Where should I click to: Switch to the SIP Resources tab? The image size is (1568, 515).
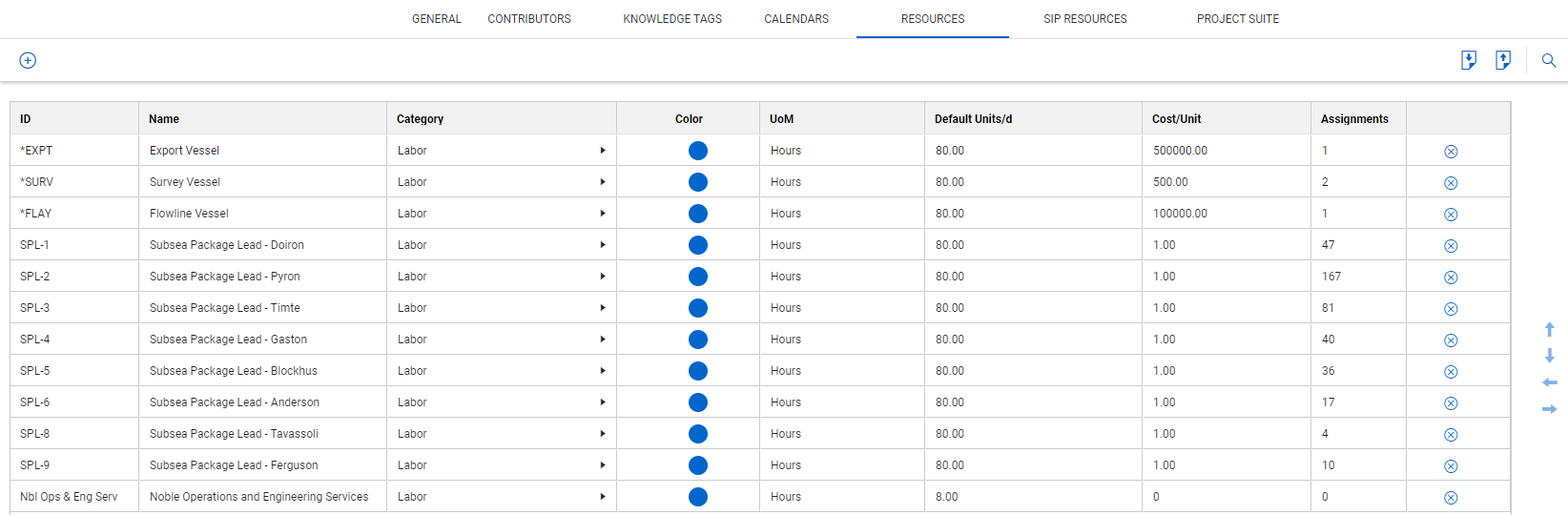pyautogui.click(x=1084, y=19)
